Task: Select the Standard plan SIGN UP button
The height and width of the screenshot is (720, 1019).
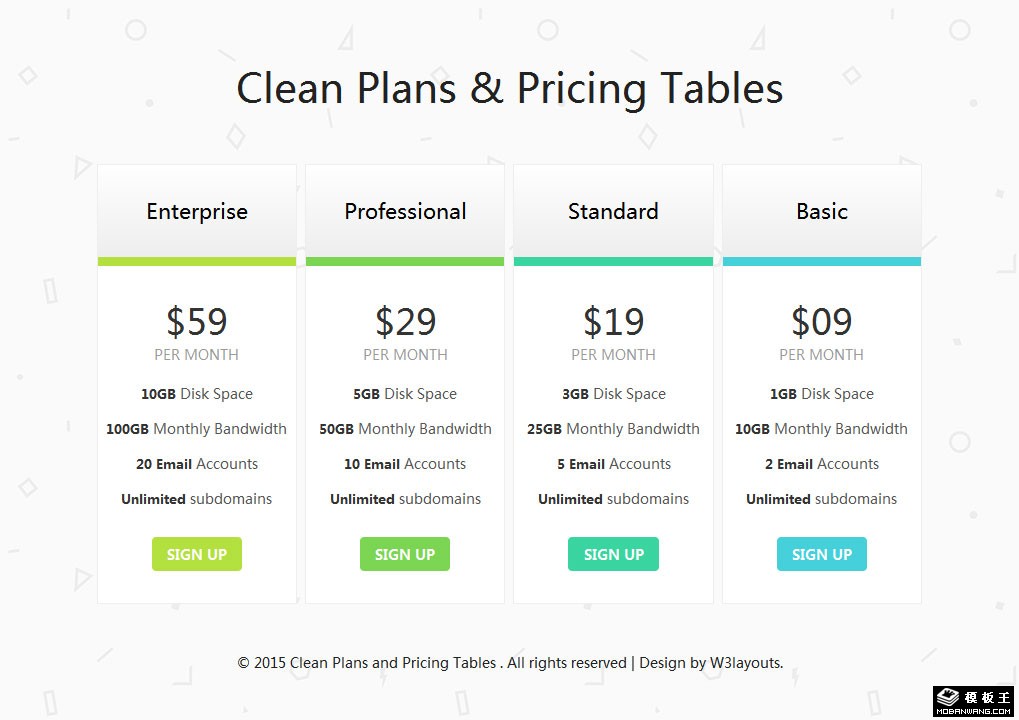Action: pyautogui.click(x=613, y=554)
